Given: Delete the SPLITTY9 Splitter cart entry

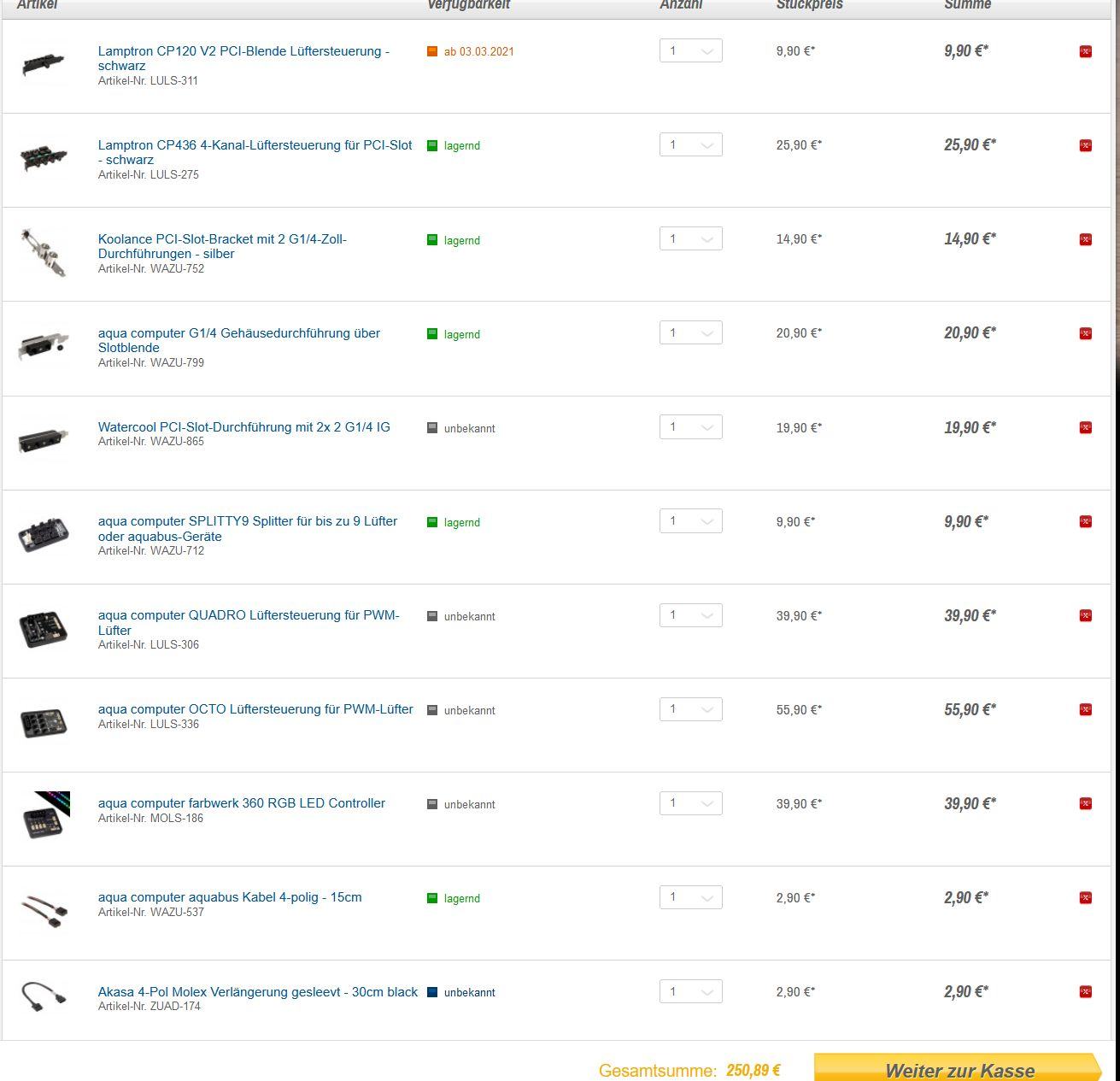Looking at the screenshot, I should (x=1085, y=521).
